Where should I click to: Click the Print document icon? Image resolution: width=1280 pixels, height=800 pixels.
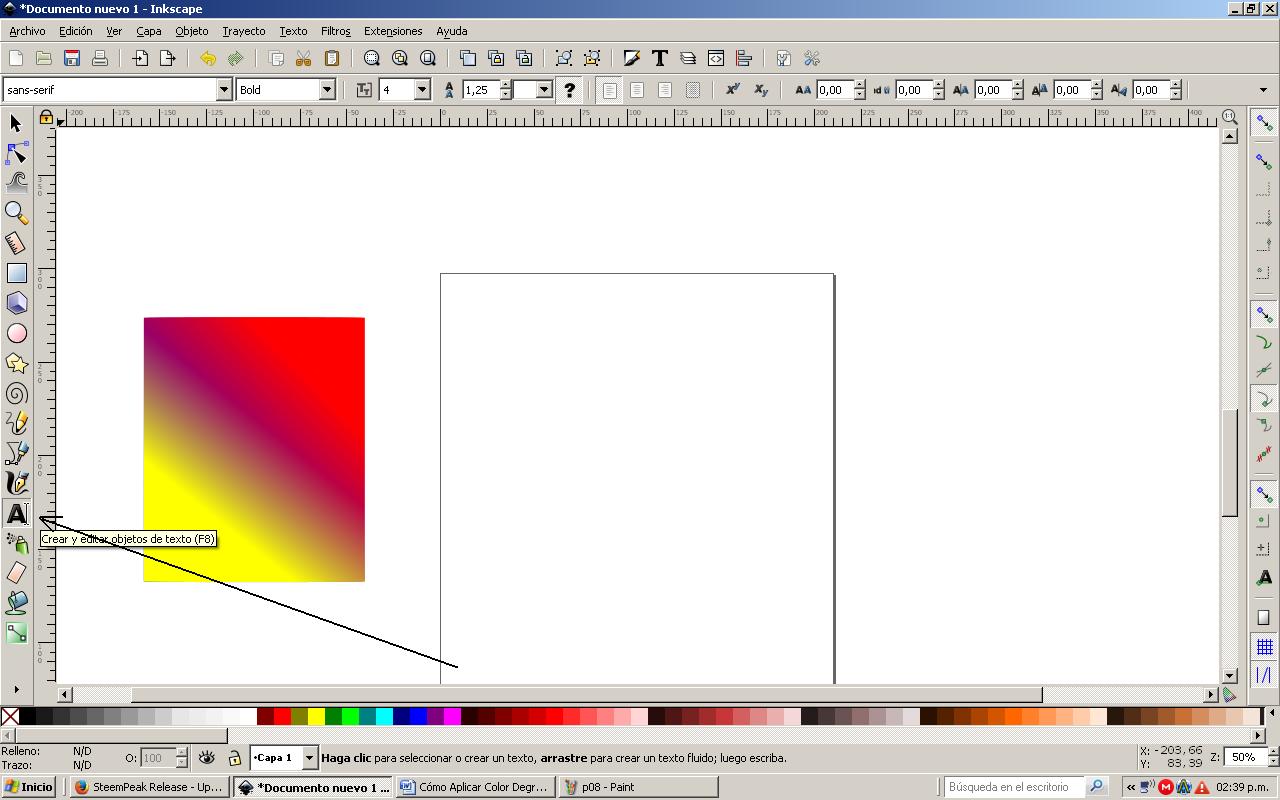point(100,58)
